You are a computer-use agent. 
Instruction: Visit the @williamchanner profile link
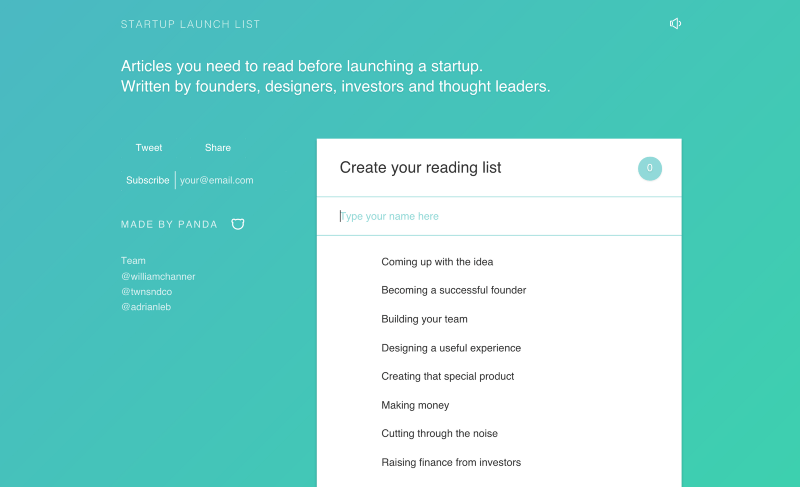tap(158, 277)
